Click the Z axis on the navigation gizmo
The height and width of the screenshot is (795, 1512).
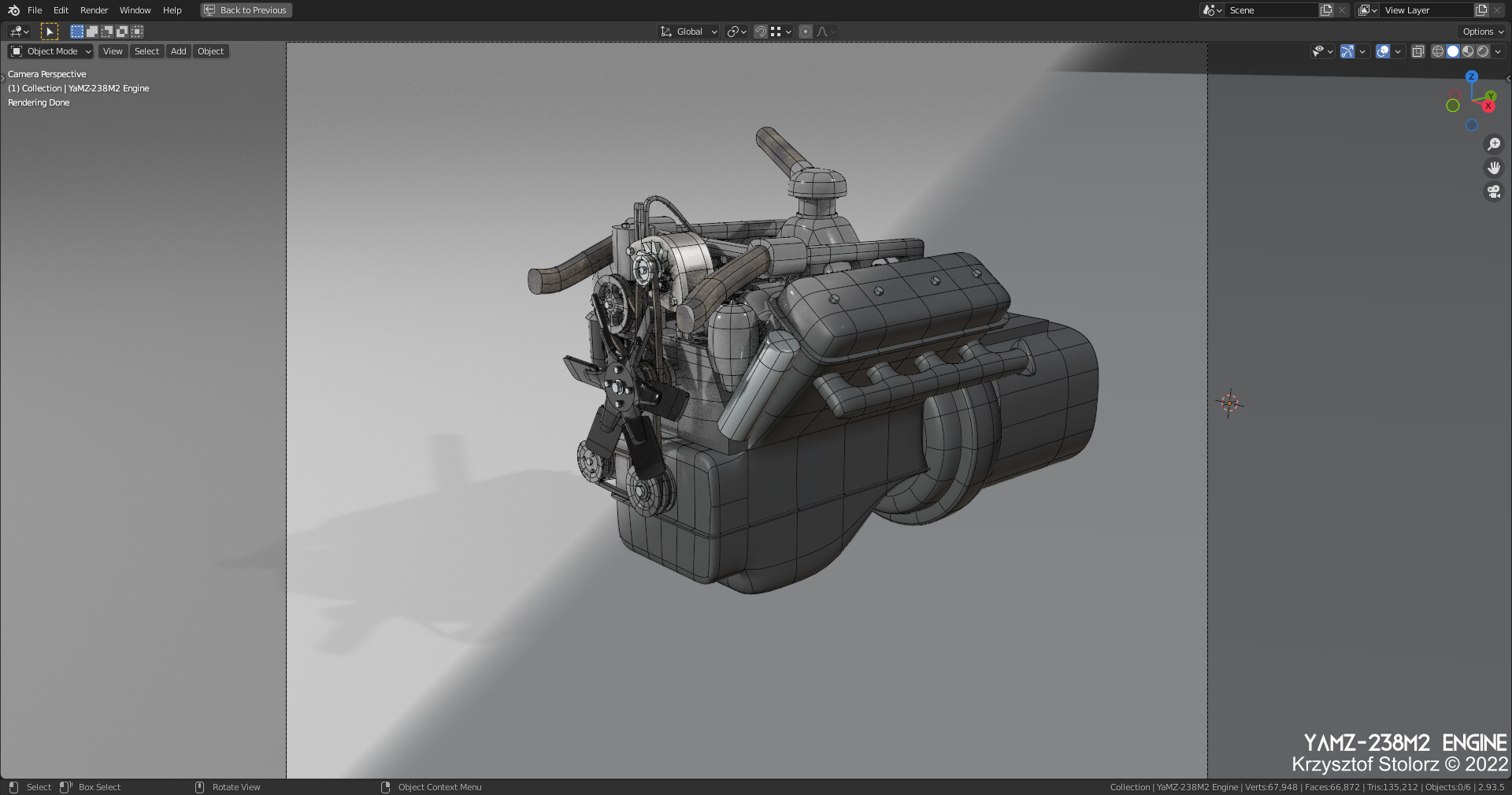tap(1472, 76)
